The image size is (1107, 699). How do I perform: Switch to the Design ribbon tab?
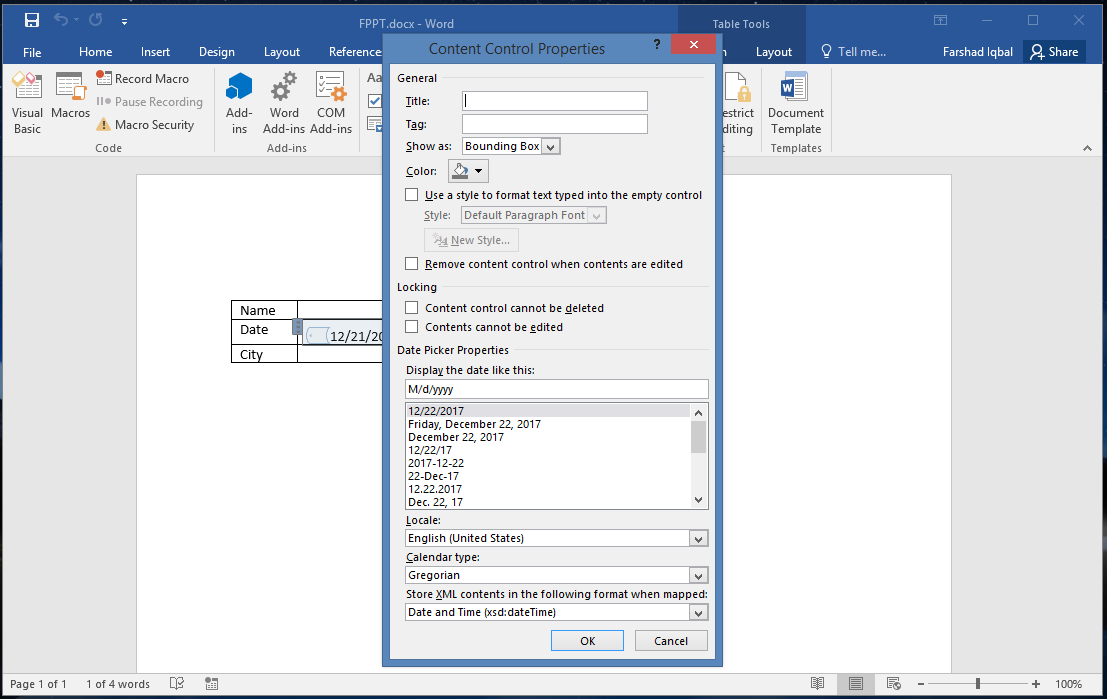(x=216, y=52)
